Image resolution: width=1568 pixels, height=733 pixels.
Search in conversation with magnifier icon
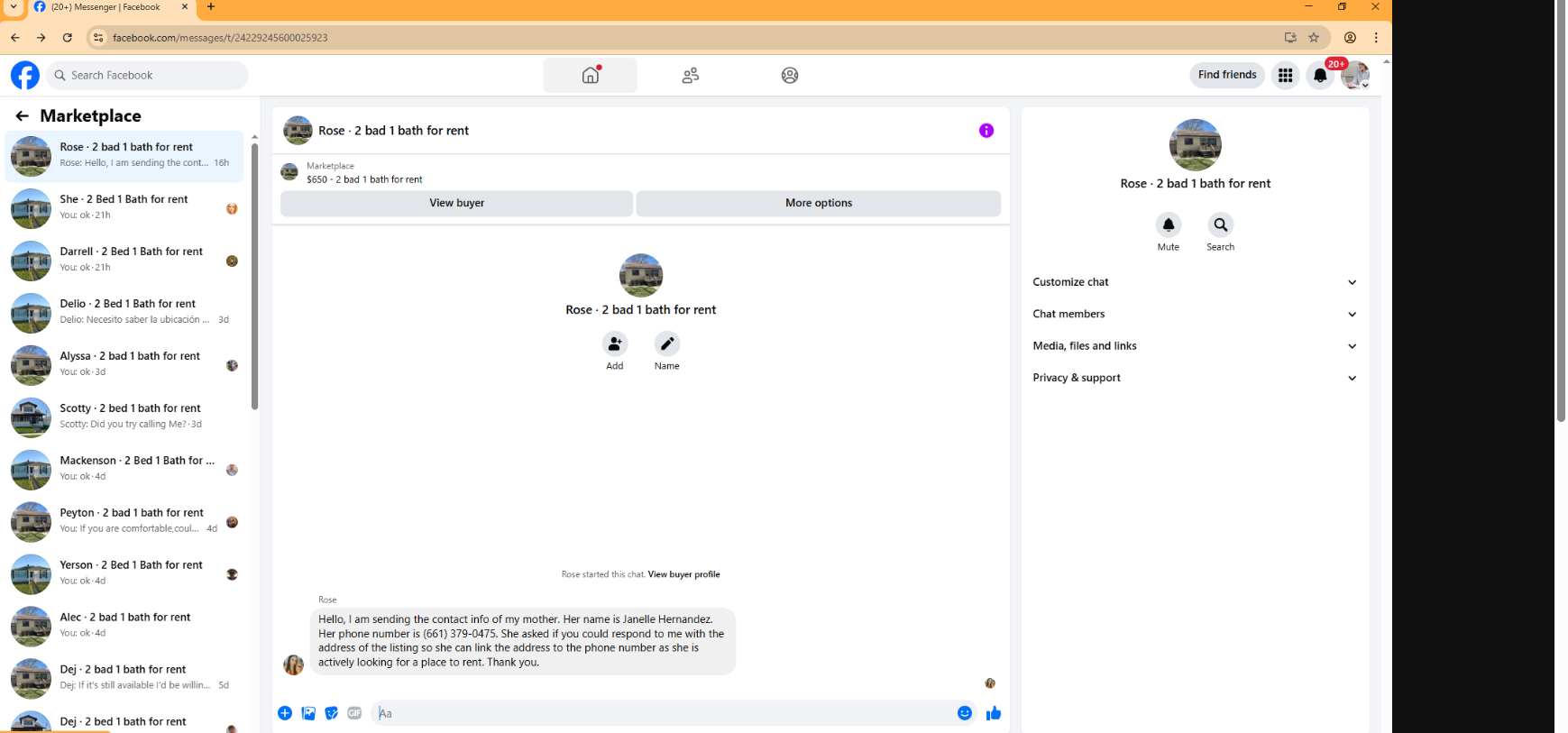[x=1221, y=224]
